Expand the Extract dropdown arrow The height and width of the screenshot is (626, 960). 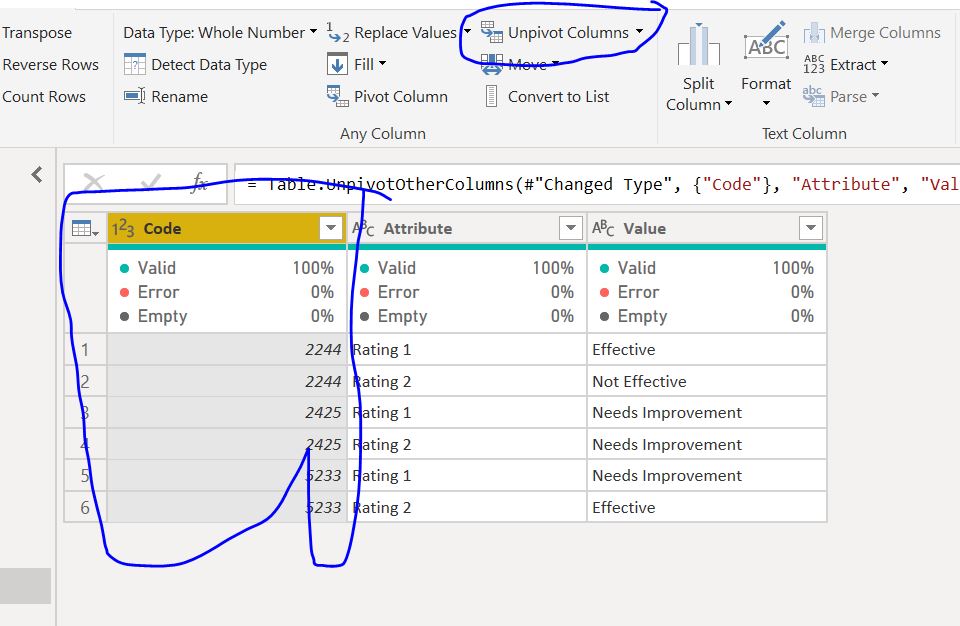[x=884, y=63]
